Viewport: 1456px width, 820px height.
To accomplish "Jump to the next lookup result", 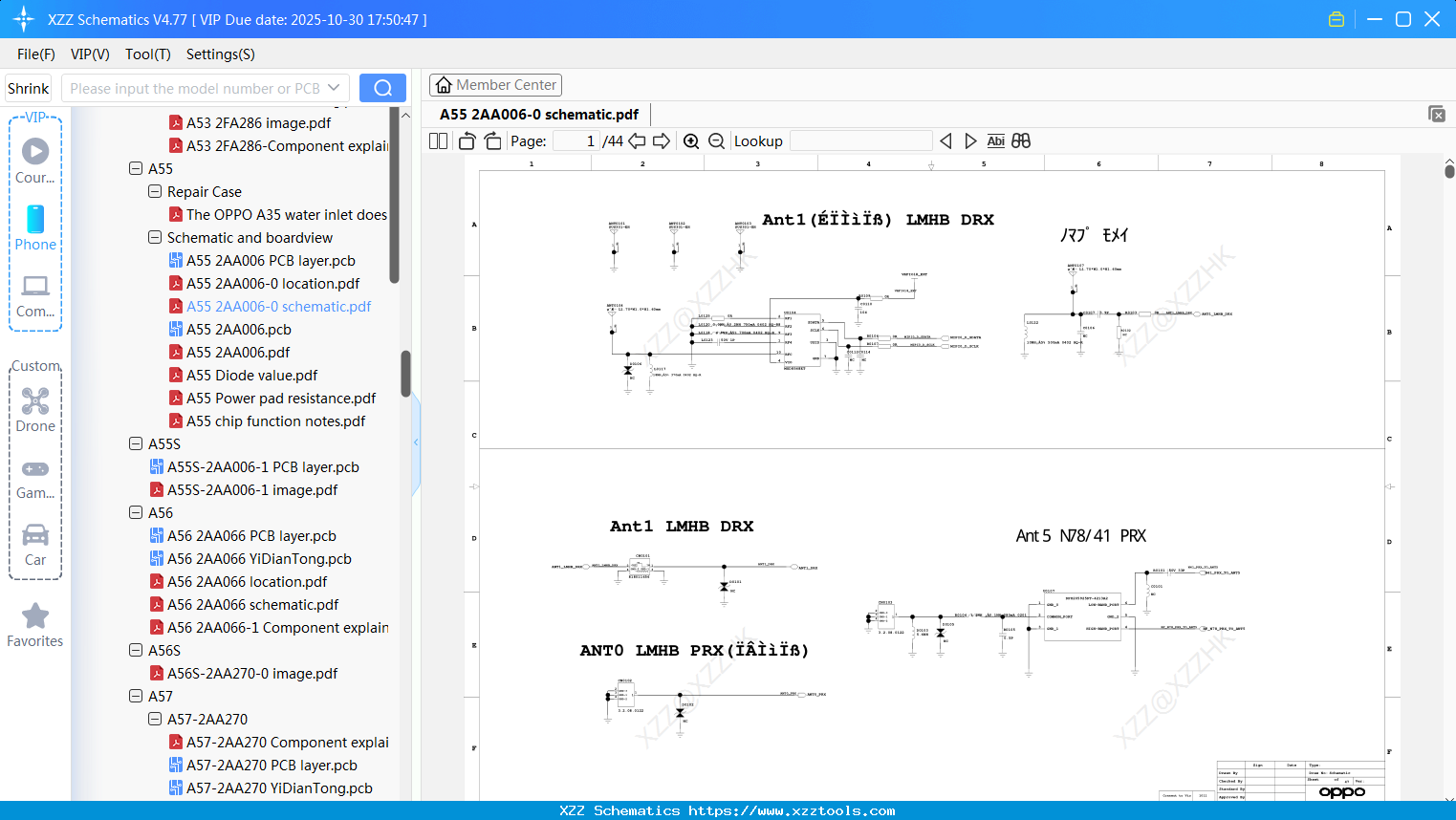I will 970,141.
